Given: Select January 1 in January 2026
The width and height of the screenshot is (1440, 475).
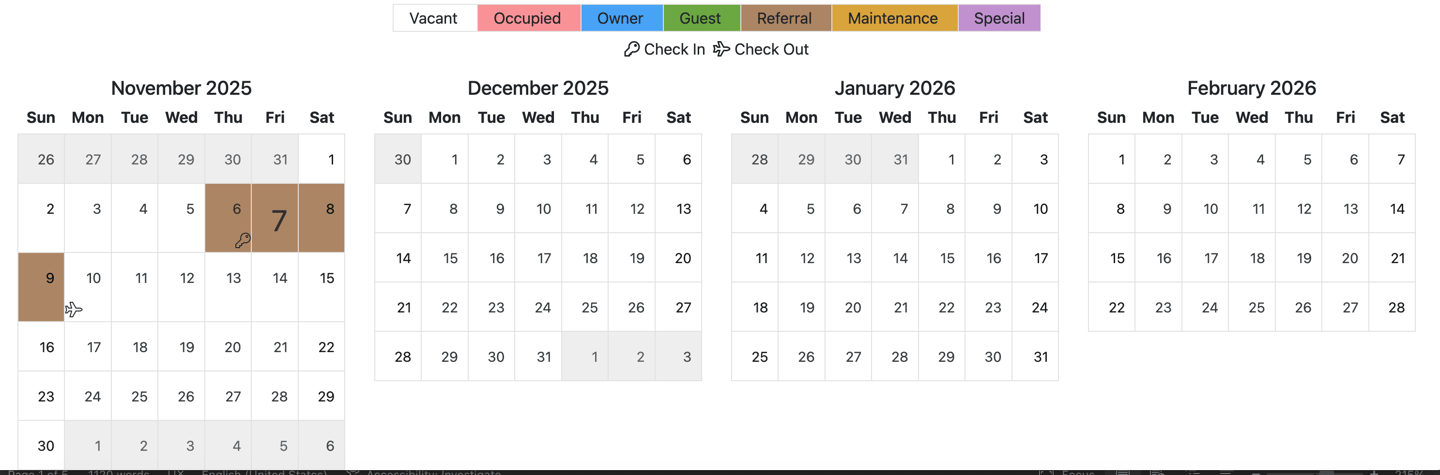Looking at the screenshot, I should pos(942,159).
